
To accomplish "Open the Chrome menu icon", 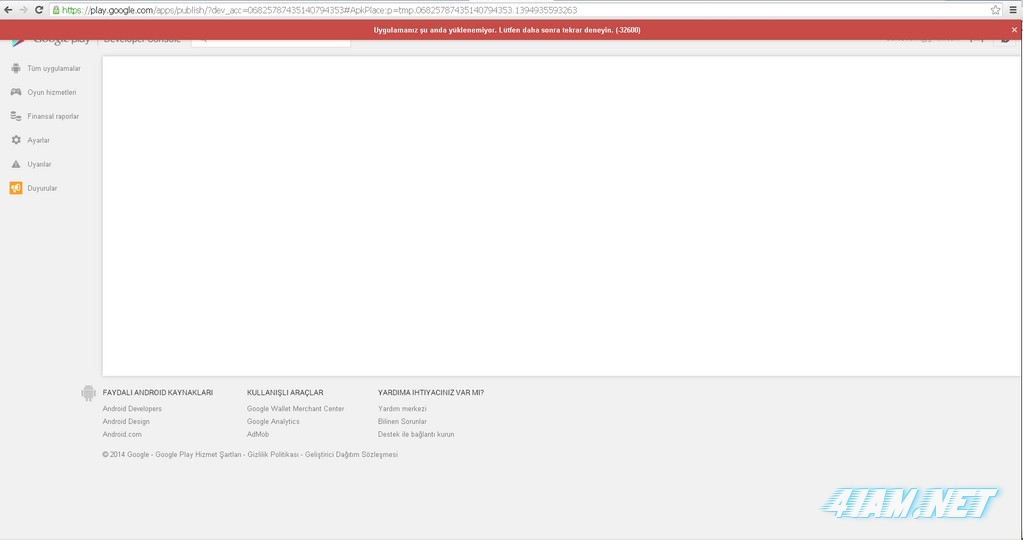I will click(x=1013, y=10).
